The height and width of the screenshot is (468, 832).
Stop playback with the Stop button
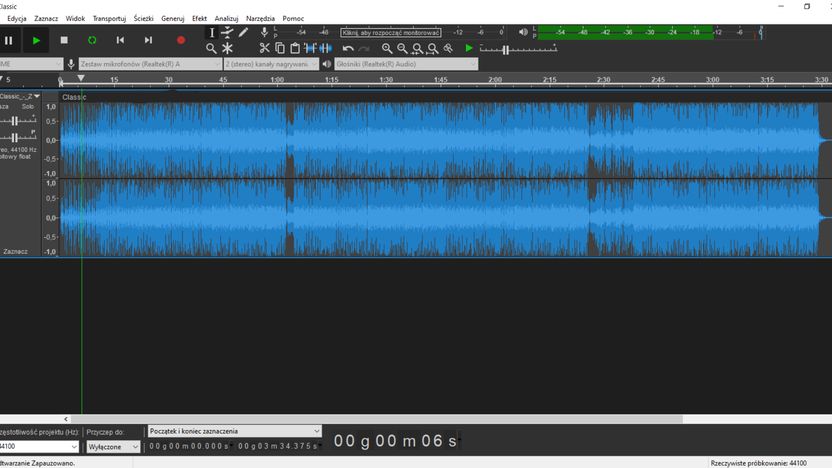(x=64, y=40)
